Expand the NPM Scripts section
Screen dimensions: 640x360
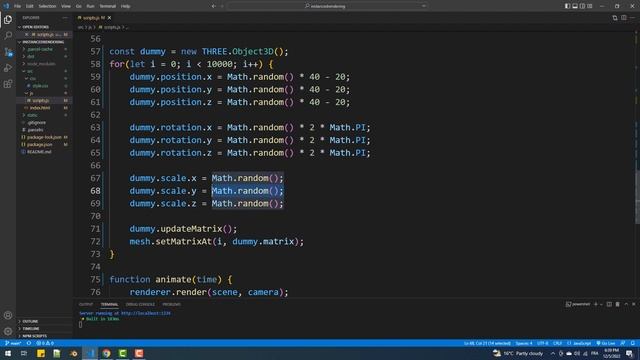click(34, 336)
